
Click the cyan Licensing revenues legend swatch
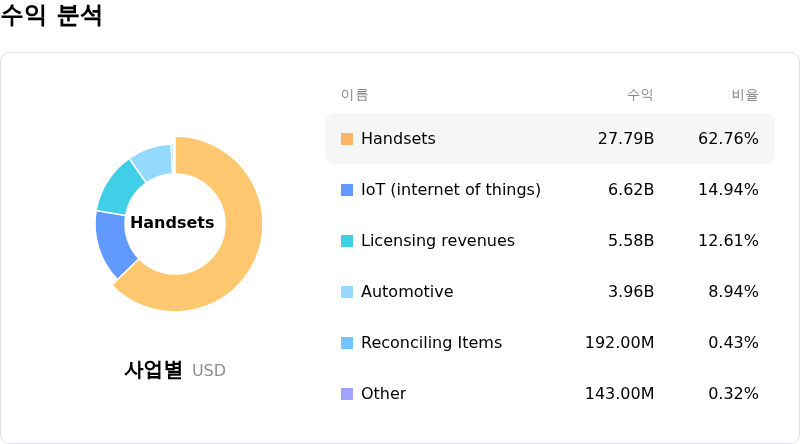tap(347, 241)
